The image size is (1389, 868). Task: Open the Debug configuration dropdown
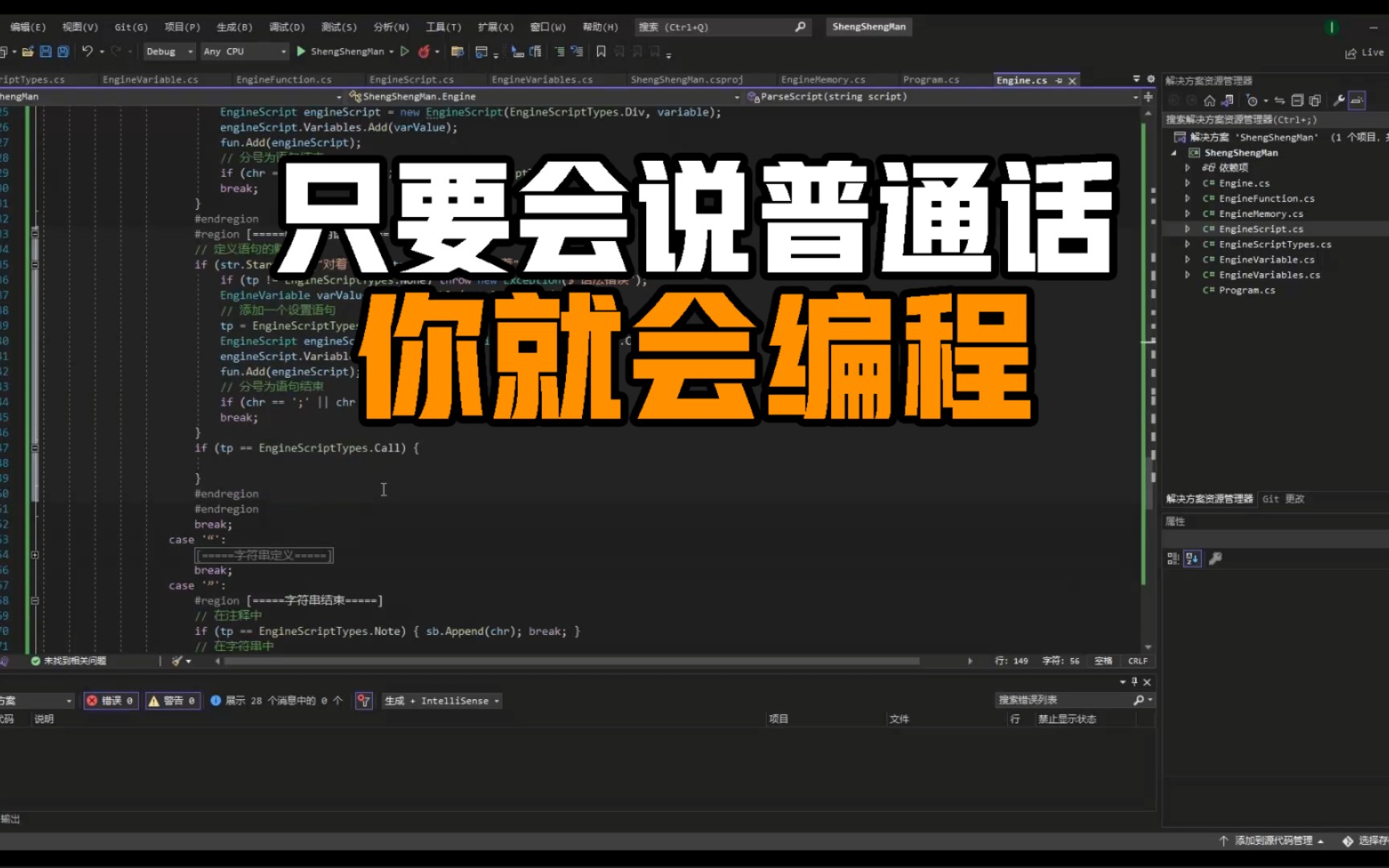tap(170, 51)
